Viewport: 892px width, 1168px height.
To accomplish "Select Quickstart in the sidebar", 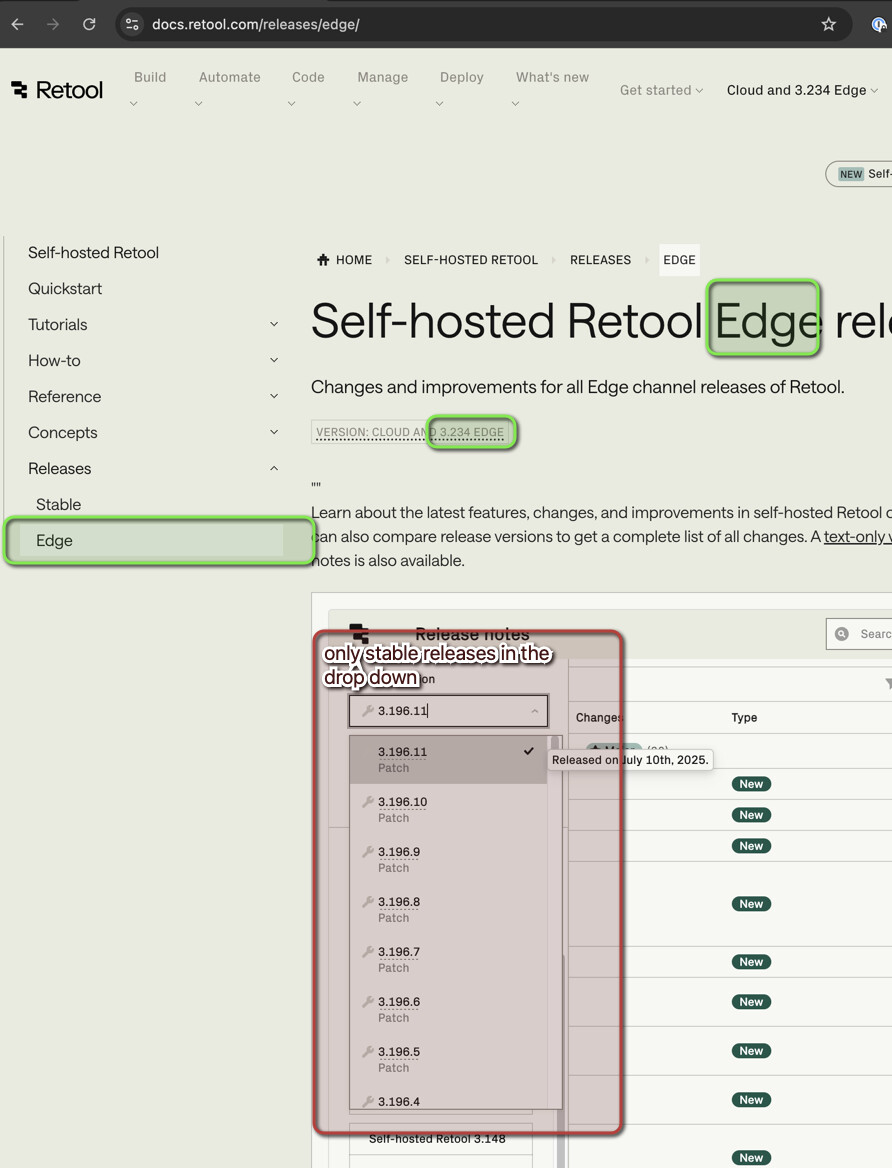I will click(65, 288).
